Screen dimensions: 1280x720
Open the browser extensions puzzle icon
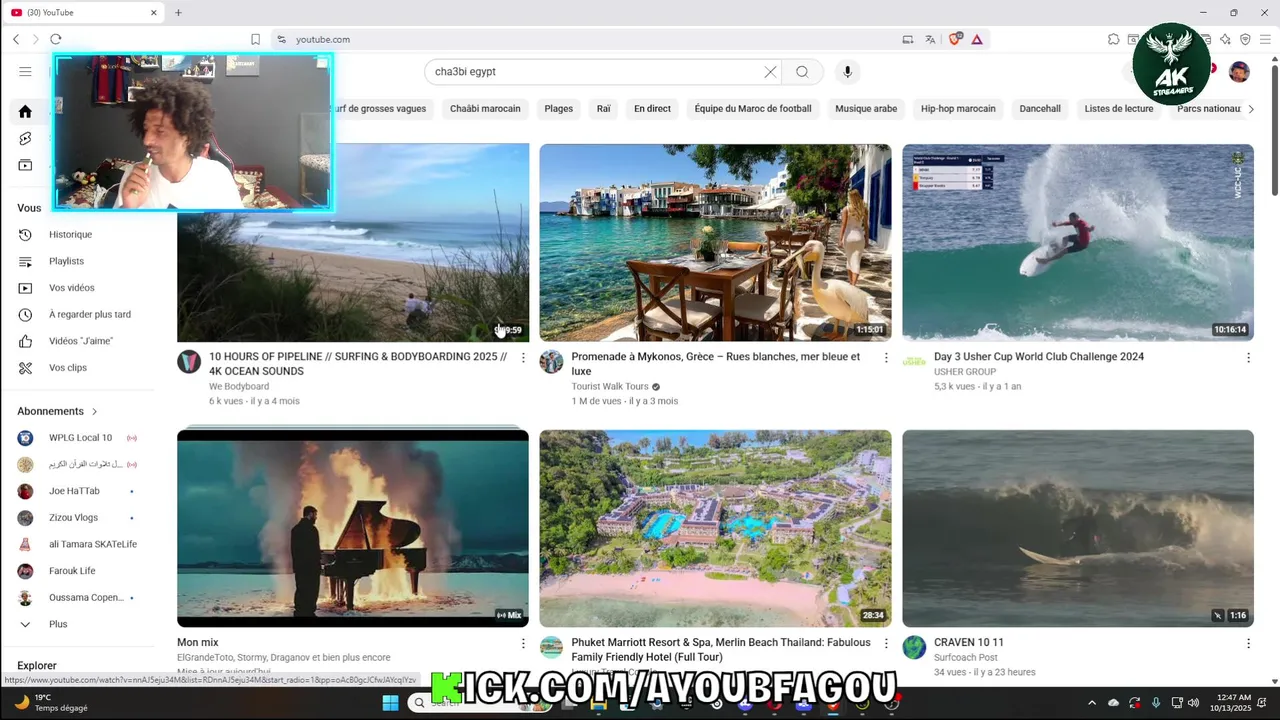tap(1113, 39)
